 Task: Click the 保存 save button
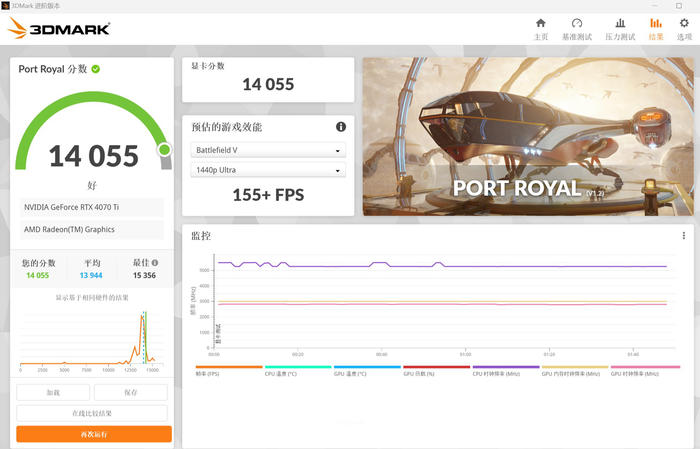click(x=131, y=393)
